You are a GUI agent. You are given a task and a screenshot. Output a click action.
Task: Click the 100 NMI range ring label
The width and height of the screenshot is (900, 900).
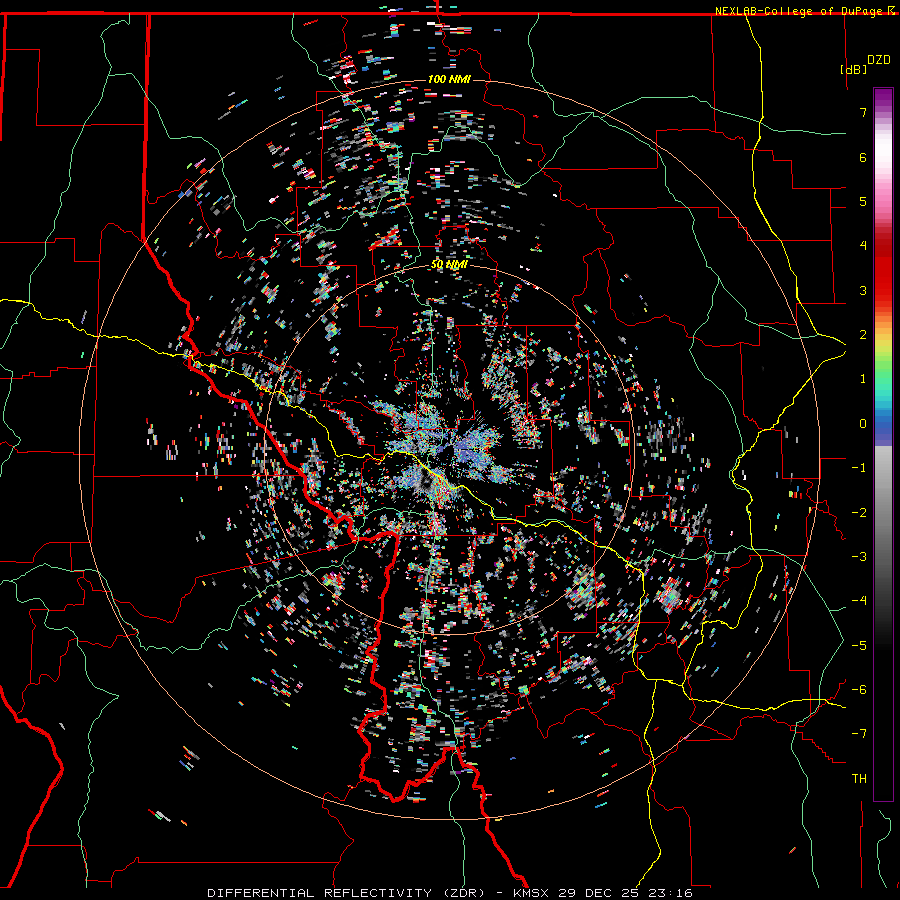pos(449,79)
